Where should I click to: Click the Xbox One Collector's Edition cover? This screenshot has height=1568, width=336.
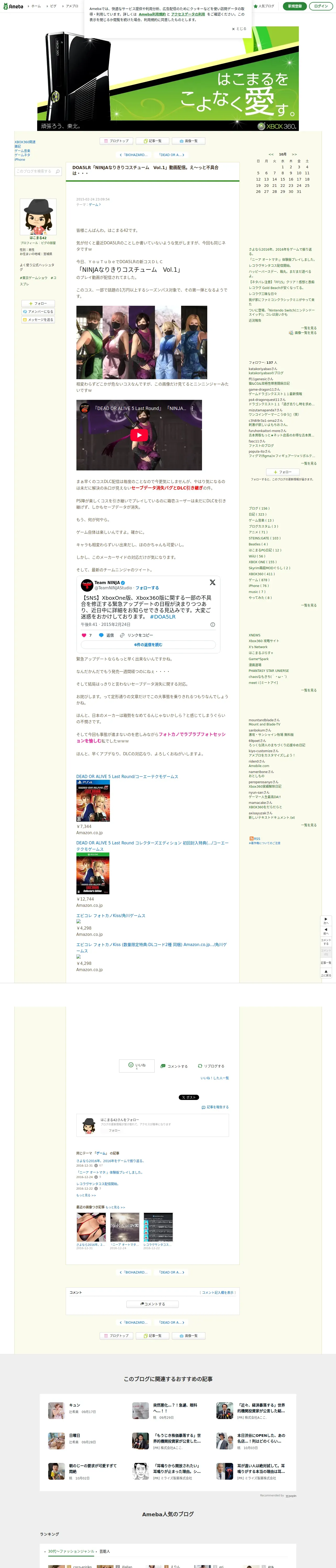93,873
